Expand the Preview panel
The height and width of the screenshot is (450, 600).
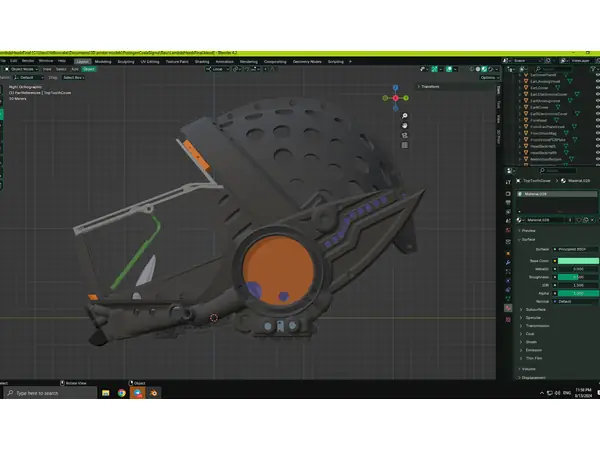point(527,231)
